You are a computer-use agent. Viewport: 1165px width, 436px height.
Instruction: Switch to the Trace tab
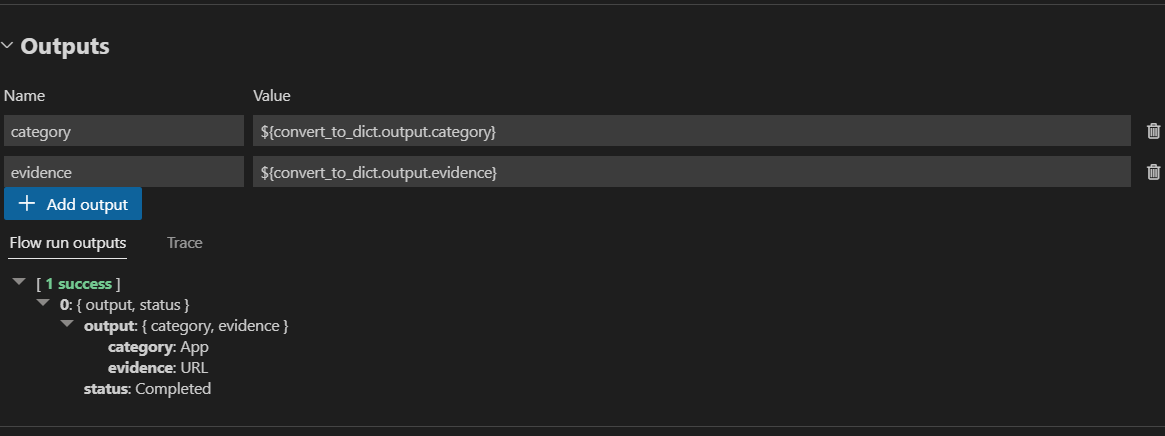tap(184, 243)
